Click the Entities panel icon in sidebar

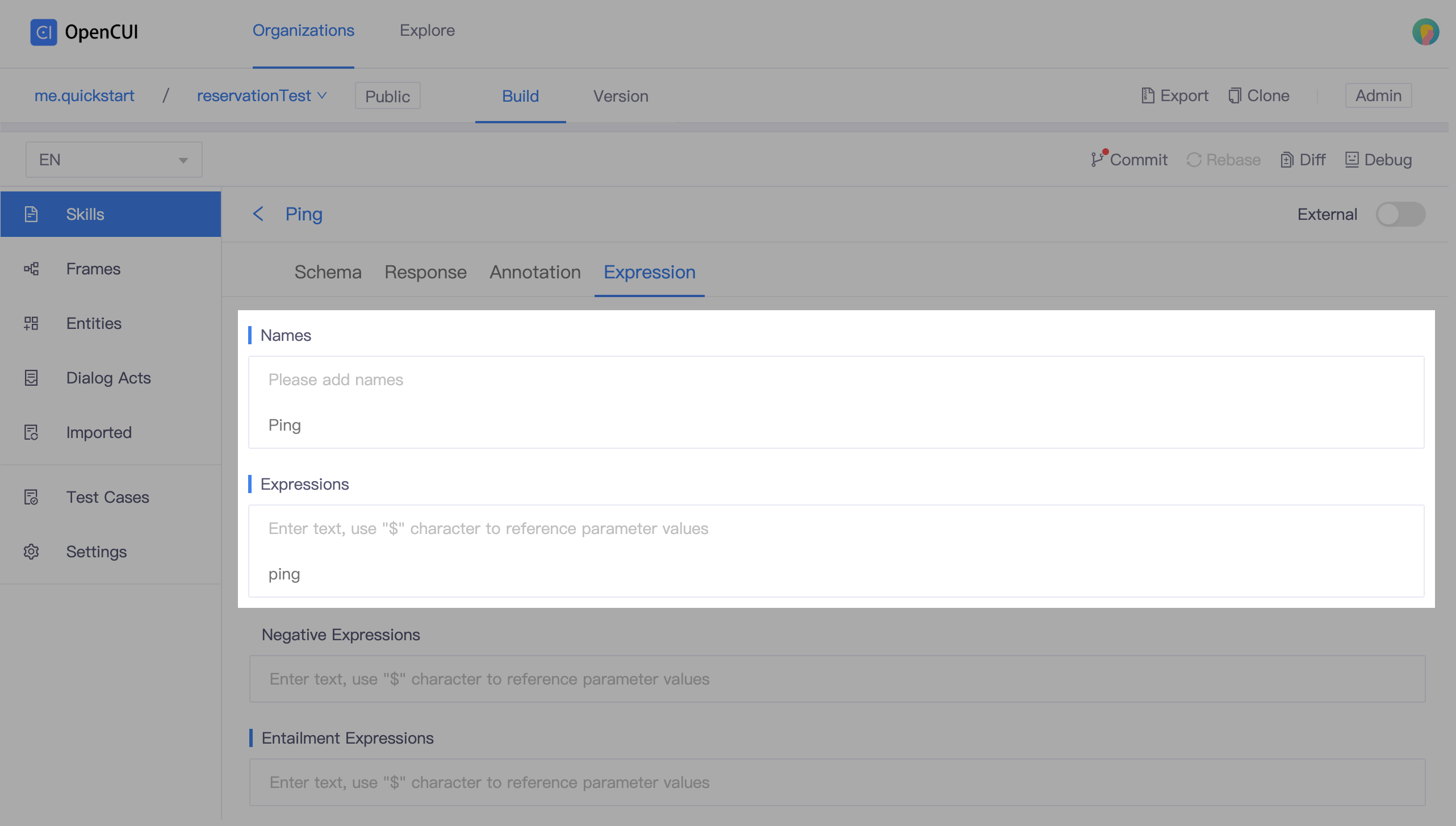(x=31, y=322)
